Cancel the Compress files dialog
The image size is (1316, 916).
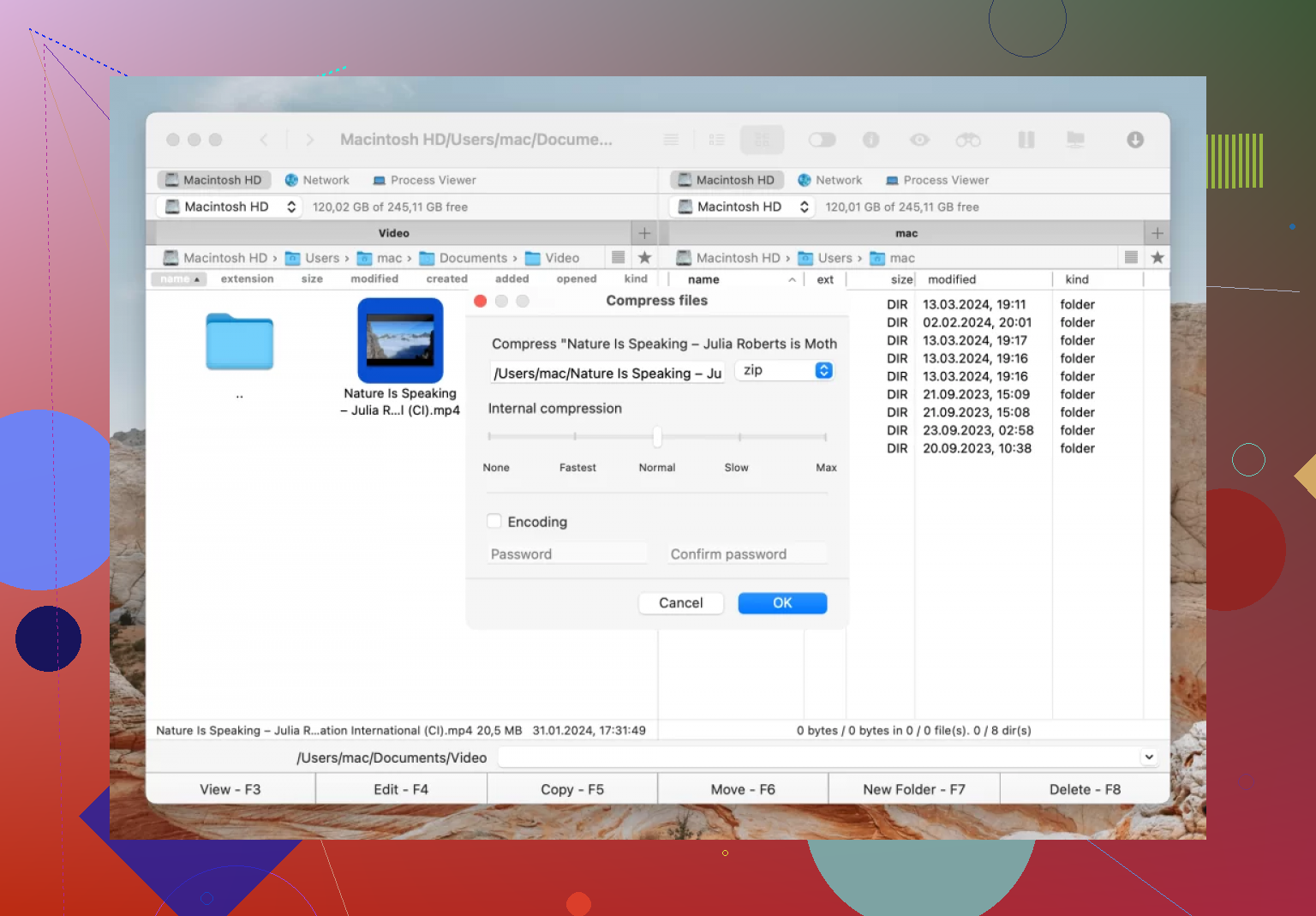click(x=681, y=602)
